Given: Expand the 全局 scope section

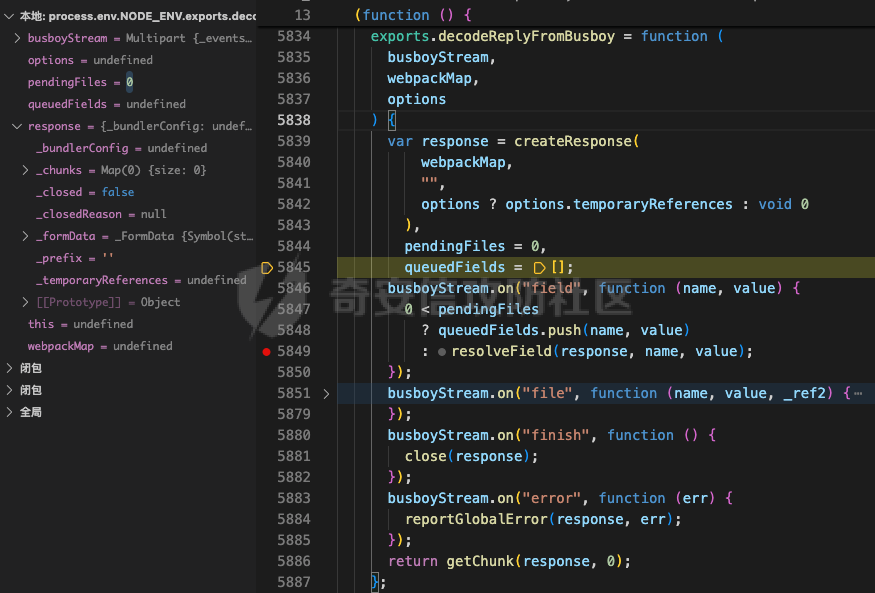Looking at the screenshot, I should tap(9, 412).
